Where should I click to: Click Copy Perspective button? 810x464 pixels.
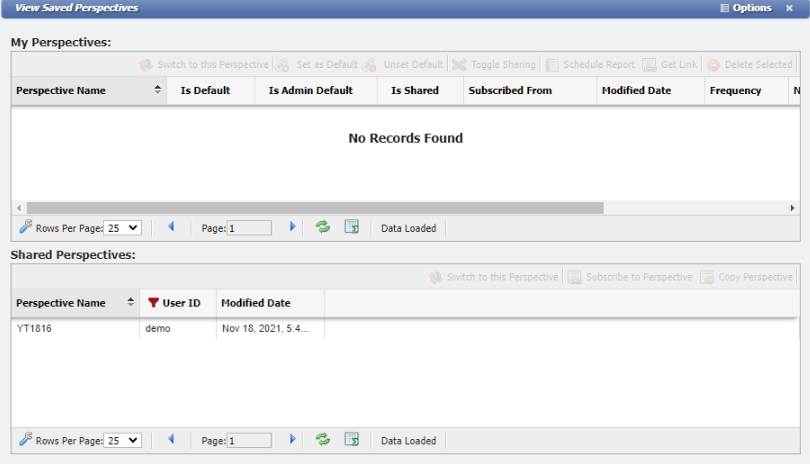(746, 277)
